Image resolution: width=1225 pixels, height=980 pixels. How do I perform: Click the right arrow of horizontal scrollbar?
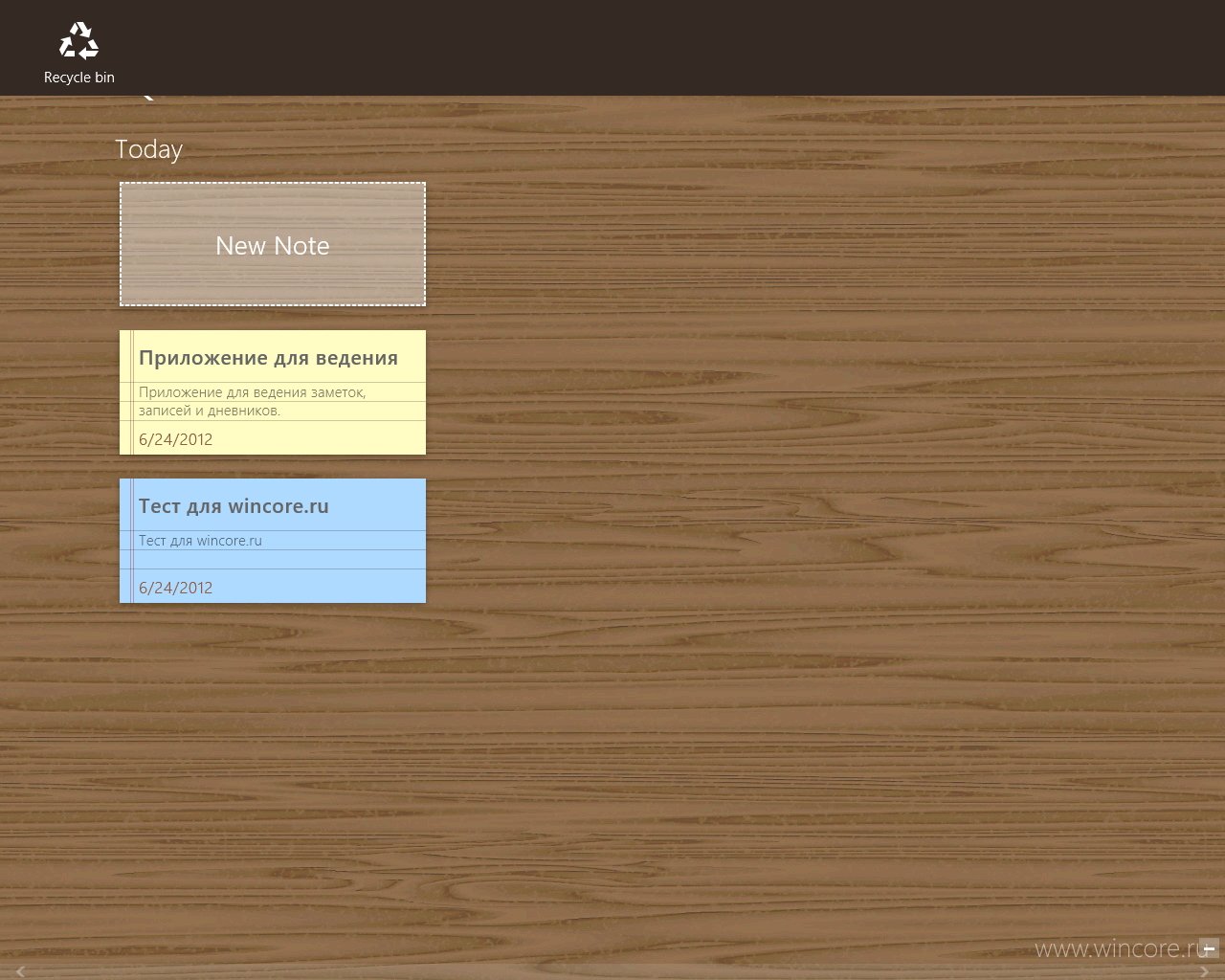click(x=1205, y=972)
